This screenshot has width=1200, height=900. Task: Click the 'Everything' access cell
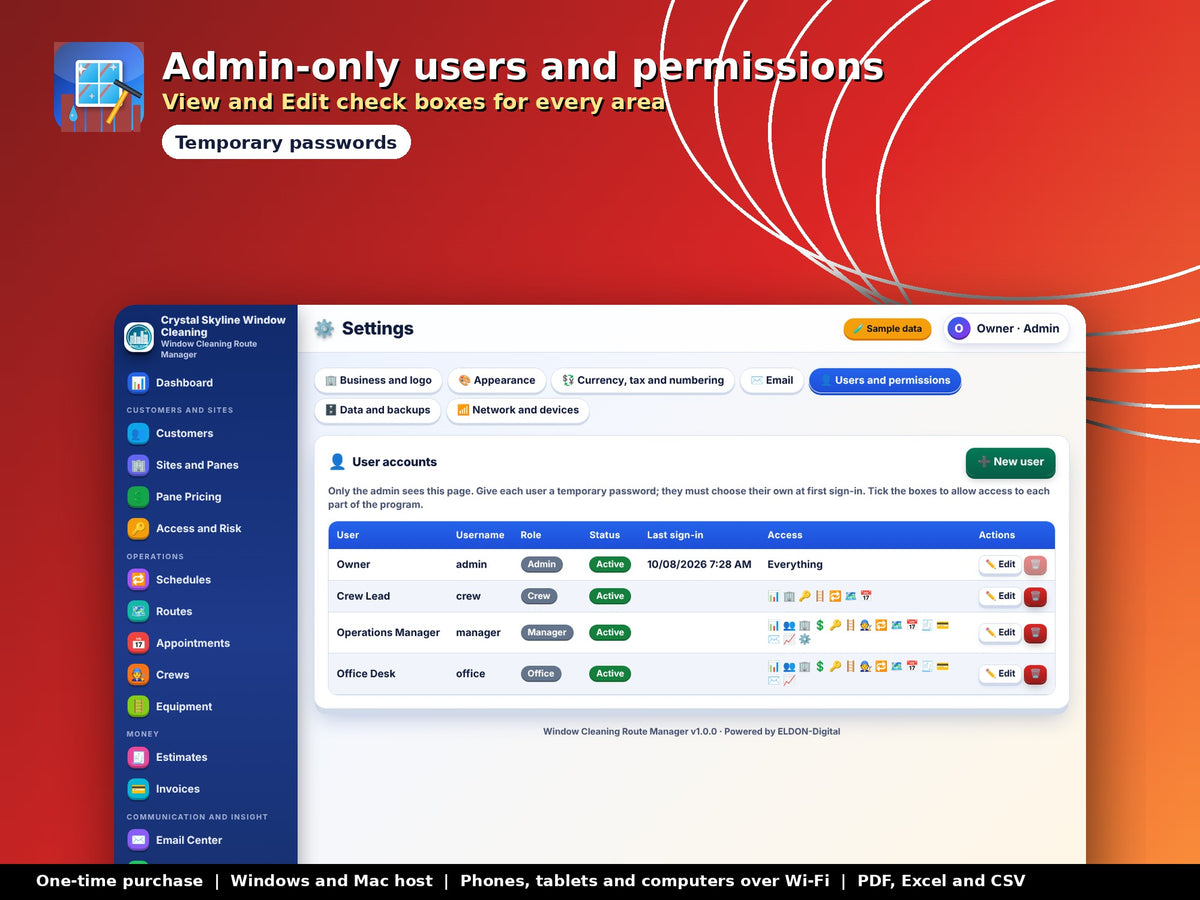795,565
